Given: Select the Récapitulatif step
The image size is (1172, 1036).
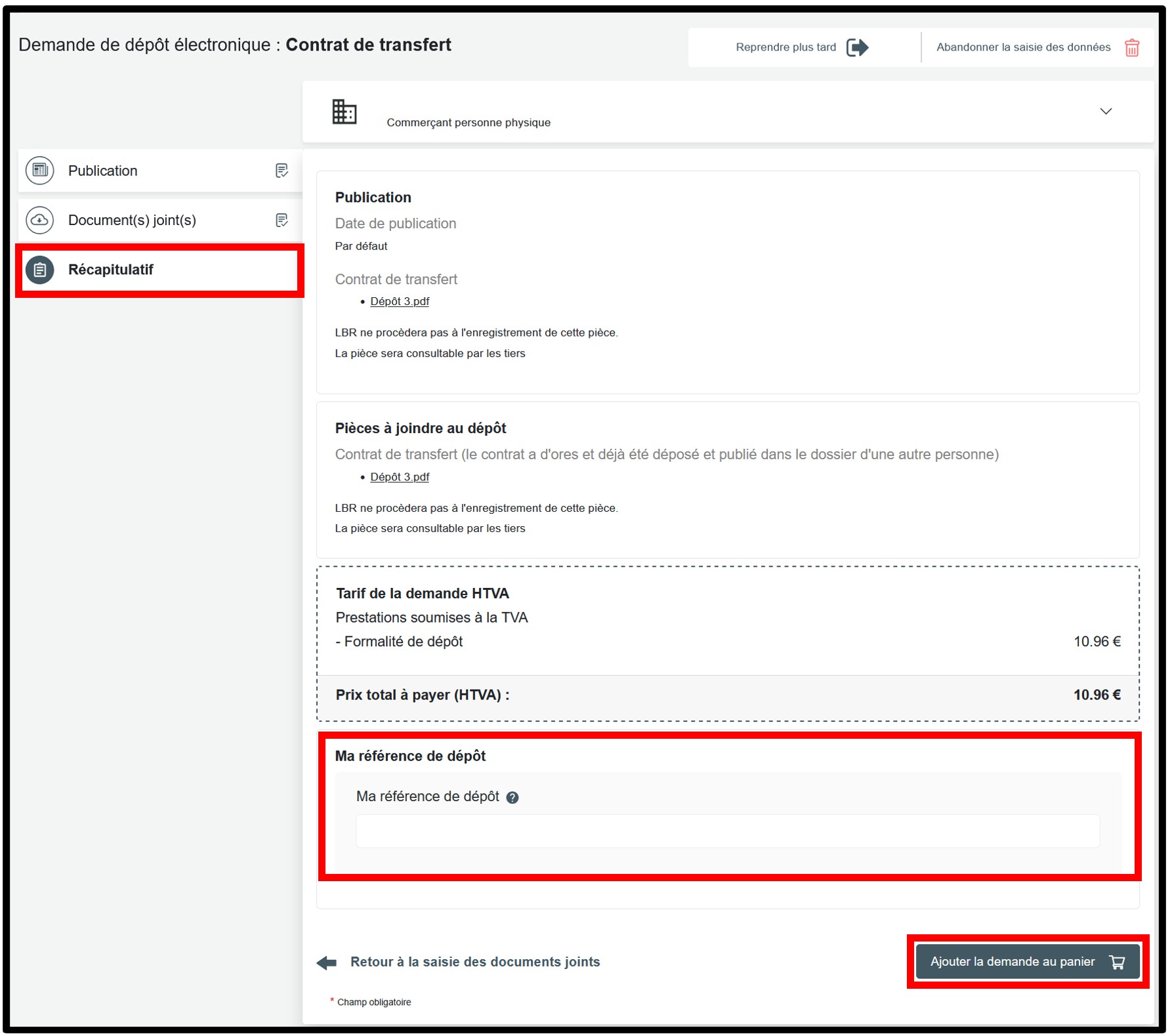Looking at the screenshot, I should tap(111, 270).
